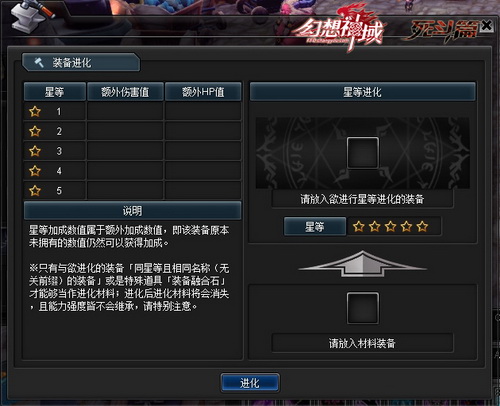The width and height of the screenshot is (500, 406).
Task: Click the star icon in row 4
Action: point(35,171)
